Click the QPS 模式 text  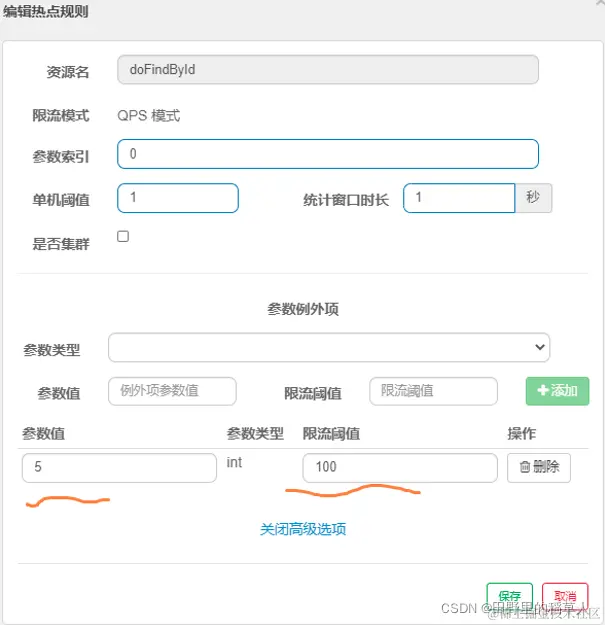click(x=149, y=116)
